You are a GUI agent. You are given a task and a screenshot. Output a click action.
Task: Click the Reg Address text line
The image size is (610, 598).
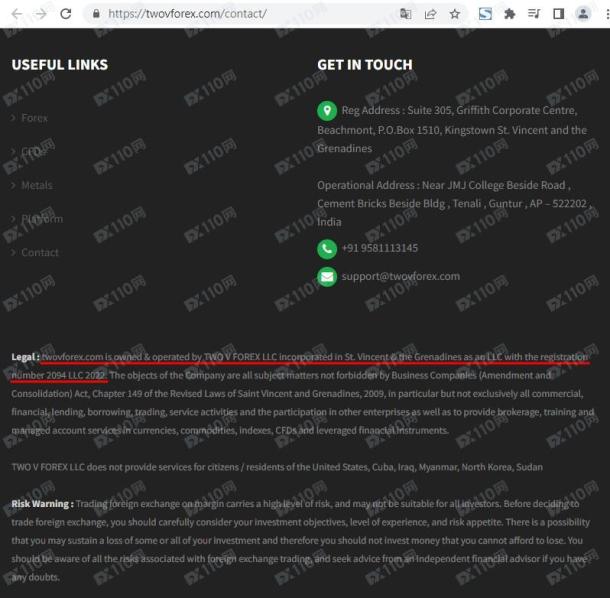click(x=459, y=110)
